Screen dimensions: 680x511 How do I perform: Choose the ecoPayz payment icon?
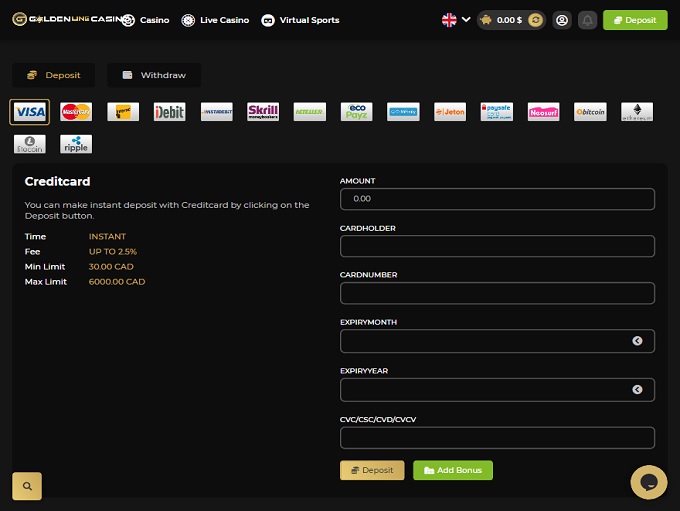coord(356,112)
